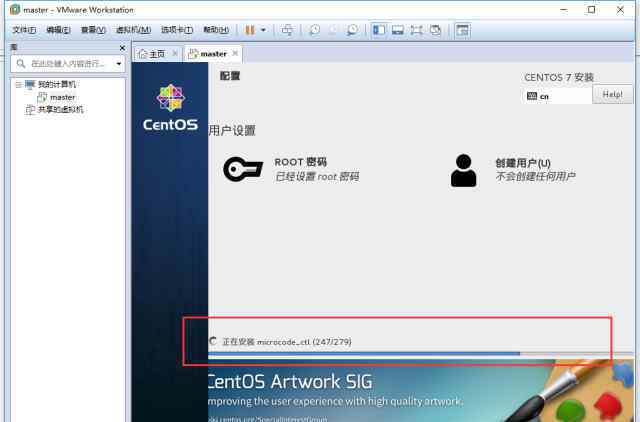Close the 主页 tab
640x422 pixels.
(x=175, y=53)
